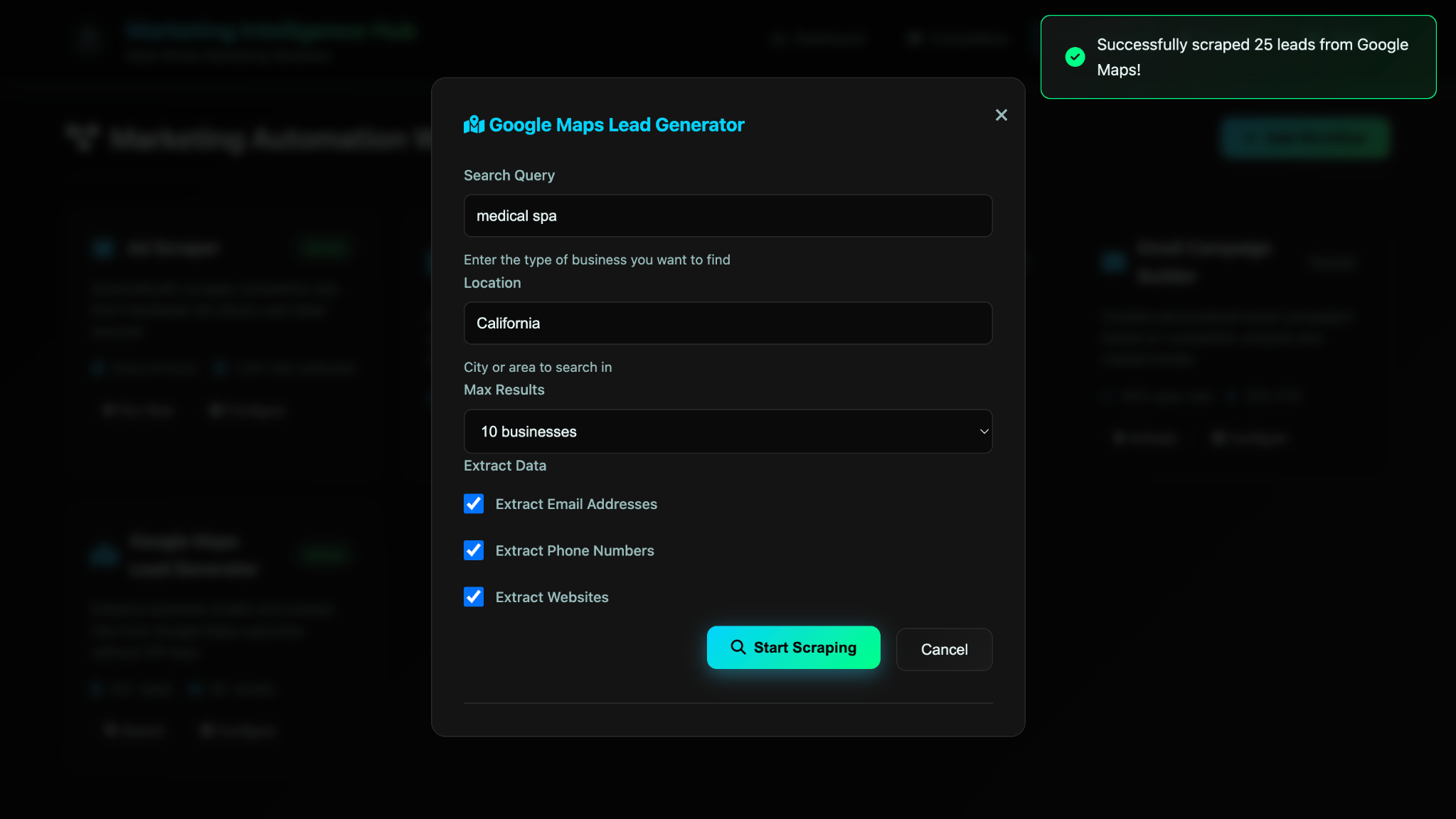Viewport: 1456px width, 819px height.
Task: Click the chevron arrow of Max Results
Action: (x=984, y=432)
